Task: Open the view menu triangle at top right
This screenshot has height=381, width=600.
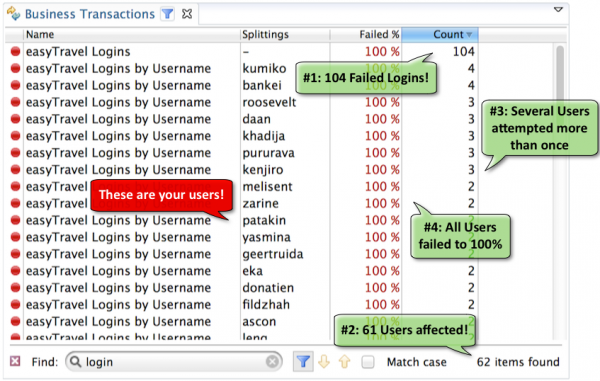Action: (x=558, y=10)
